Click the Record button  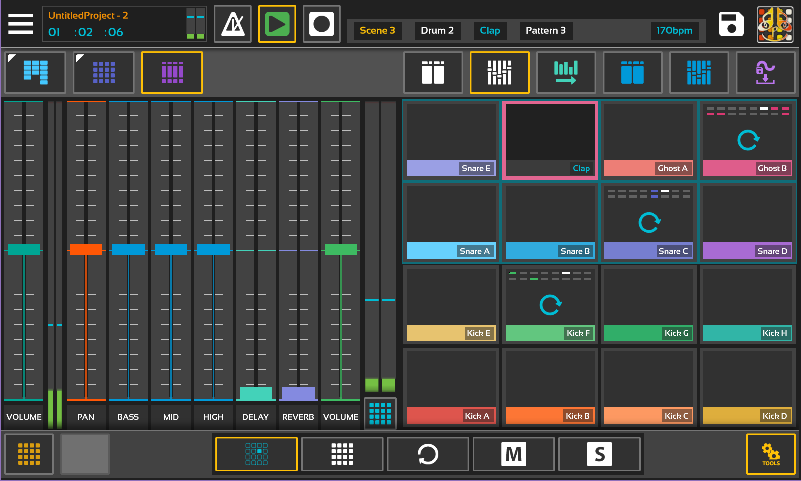(x=321, y=23)
